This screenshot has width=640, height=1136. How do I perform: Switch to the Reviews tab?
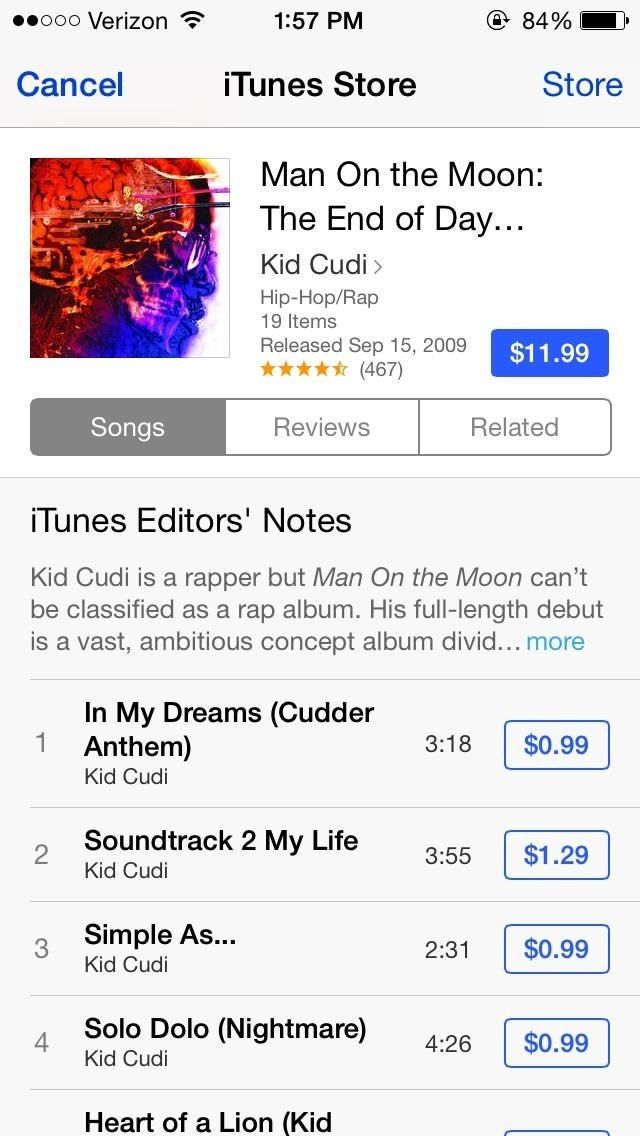[x=322, y=427]
